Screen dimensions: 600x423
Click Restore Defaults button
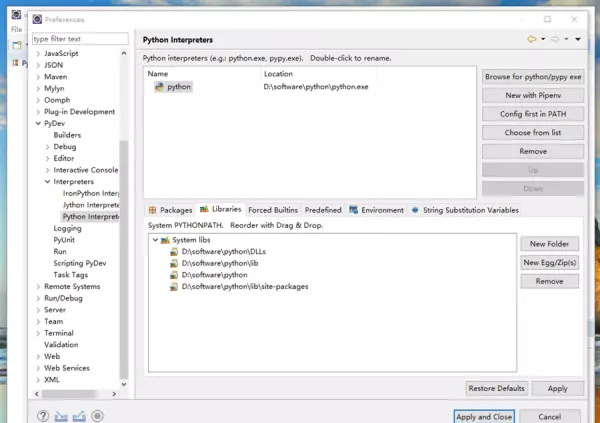coord(496,388)
